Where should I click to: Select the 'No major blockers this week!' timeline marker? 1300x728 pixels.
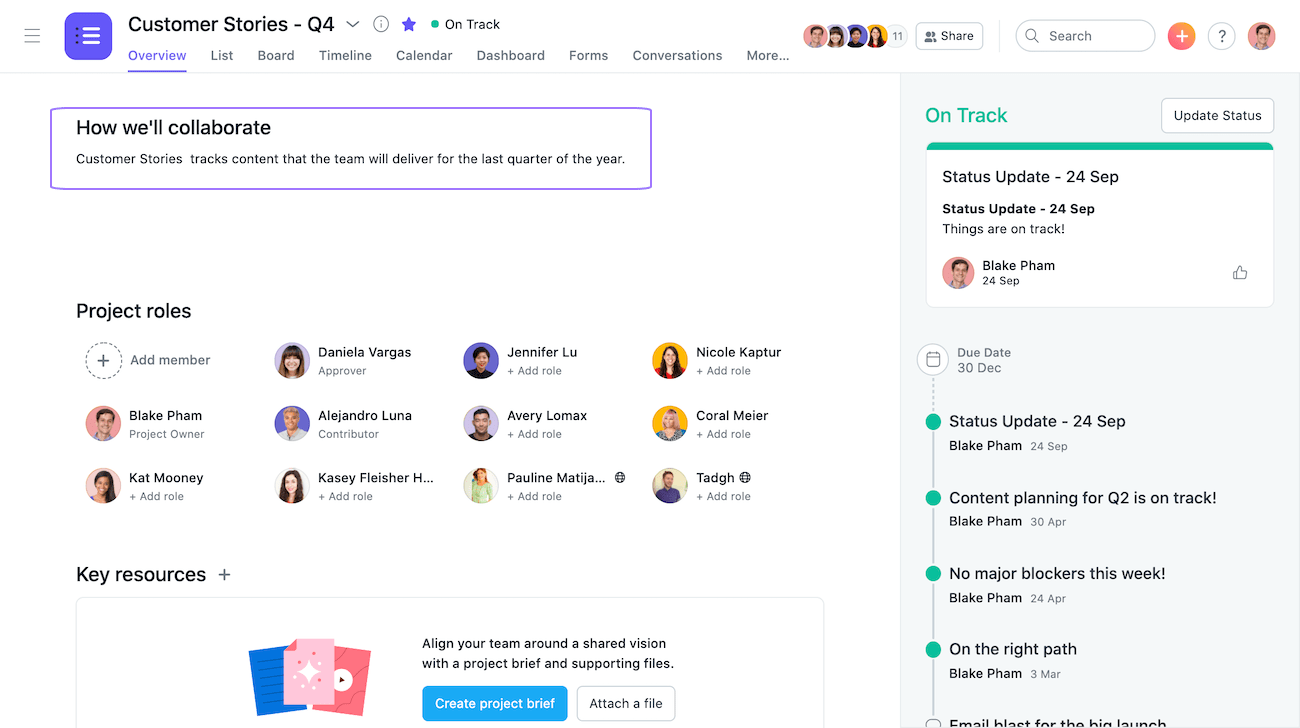(x=933, y=574)
